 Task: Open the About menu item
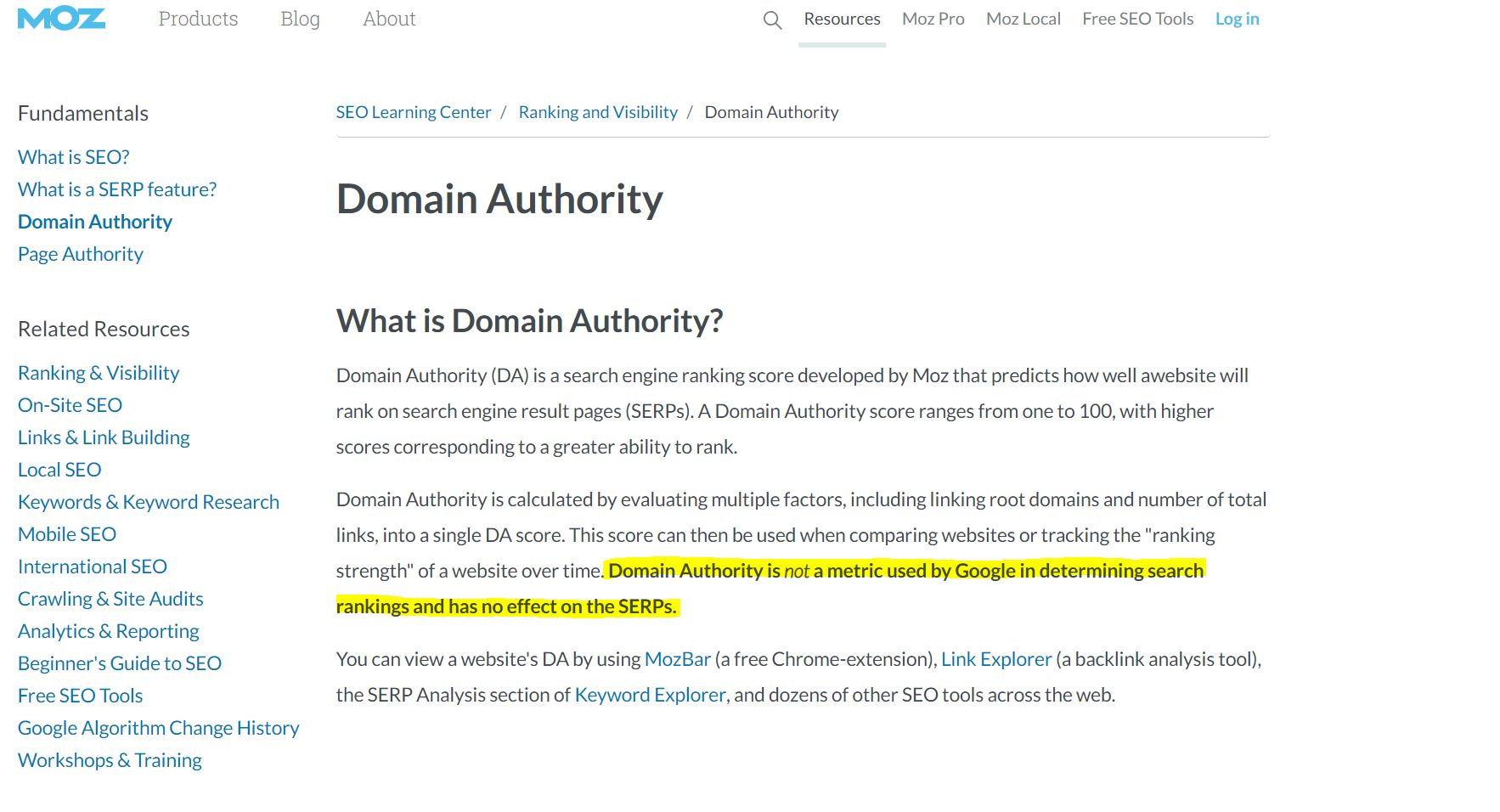click(389, 19)
